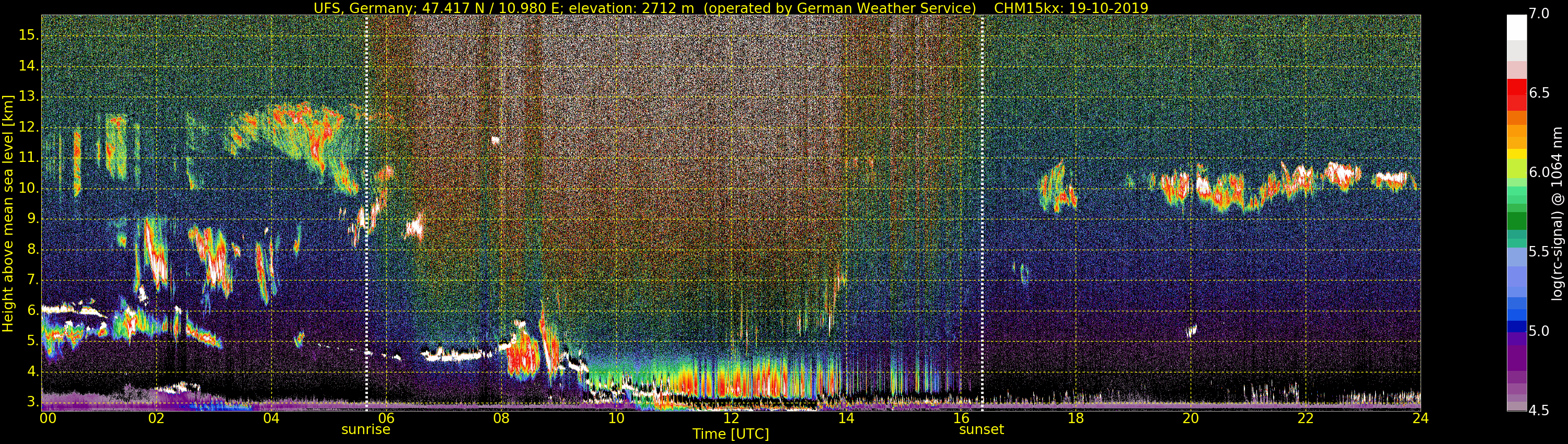
Task: Click the colorbar '7.0' value label
Action: point(1539,14)
